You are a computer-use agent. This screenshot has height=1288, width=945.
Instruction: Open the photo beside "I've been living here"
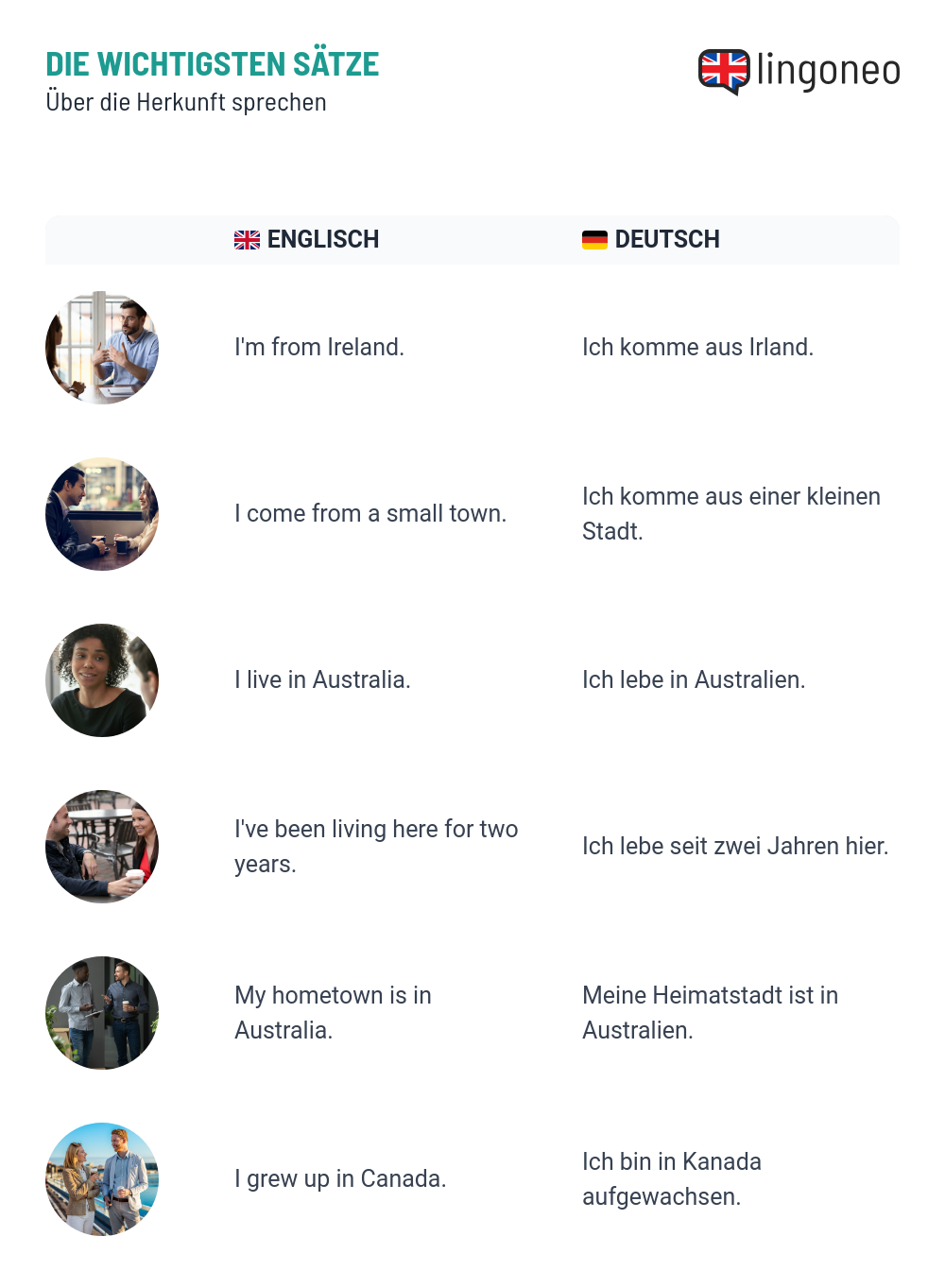point(102,847)
